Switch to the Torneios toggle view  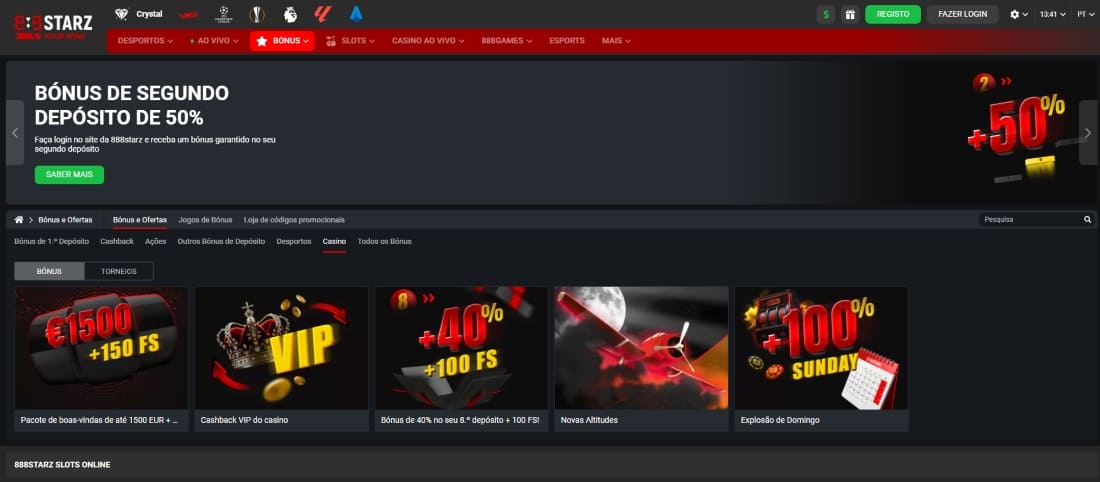coord(119,271)
